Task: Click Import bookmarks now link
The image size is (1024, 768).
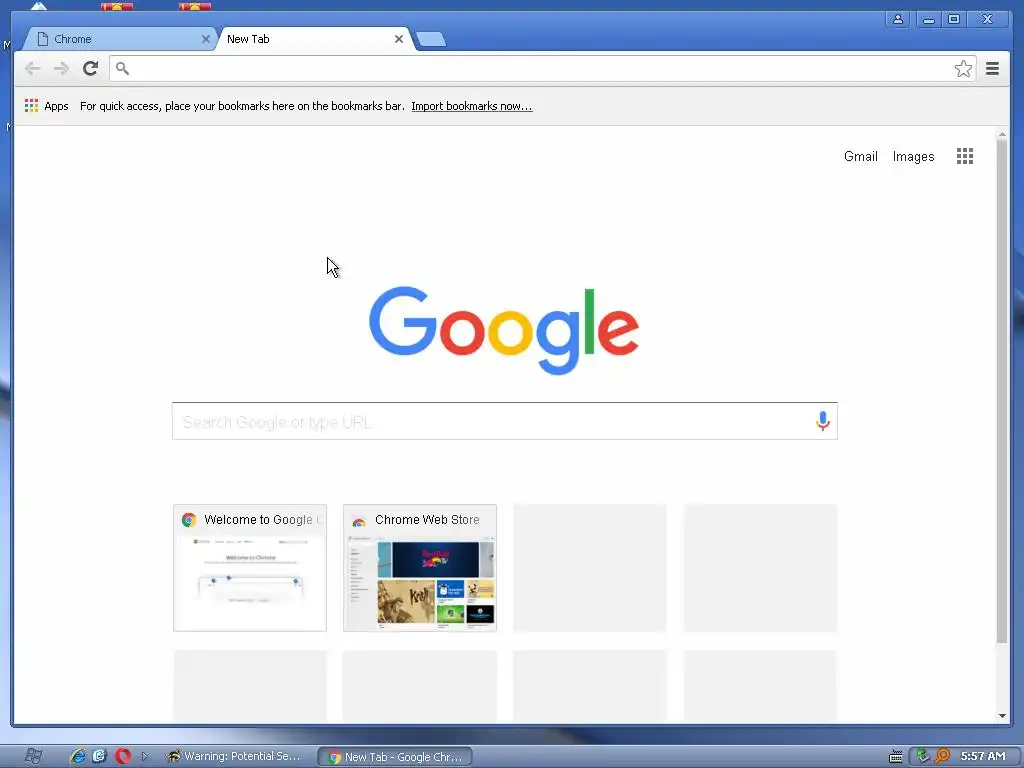Action: pos(472,106)
